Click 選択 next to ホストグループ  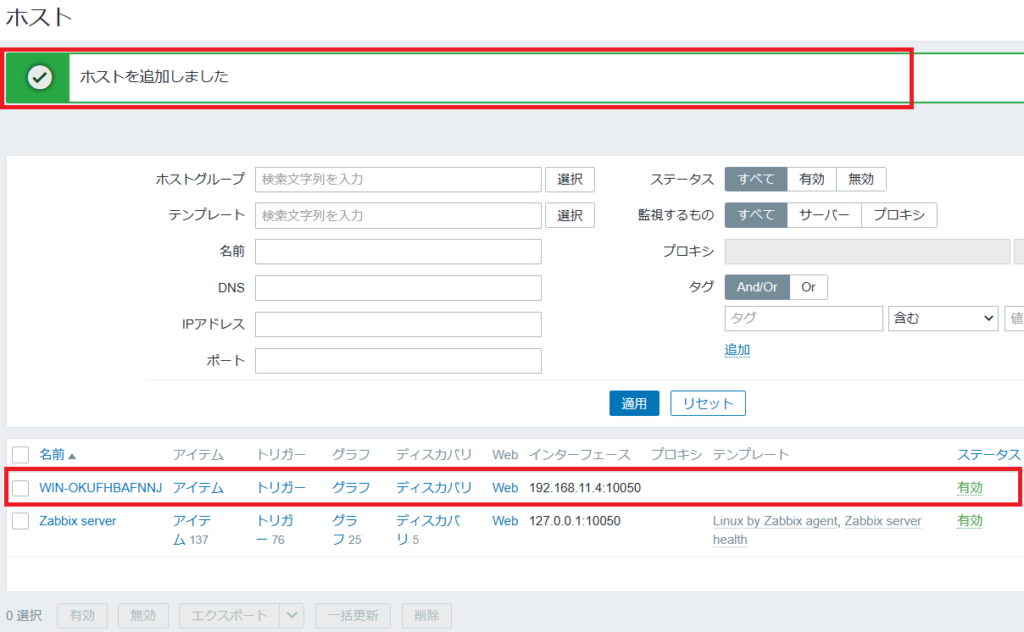570,179
